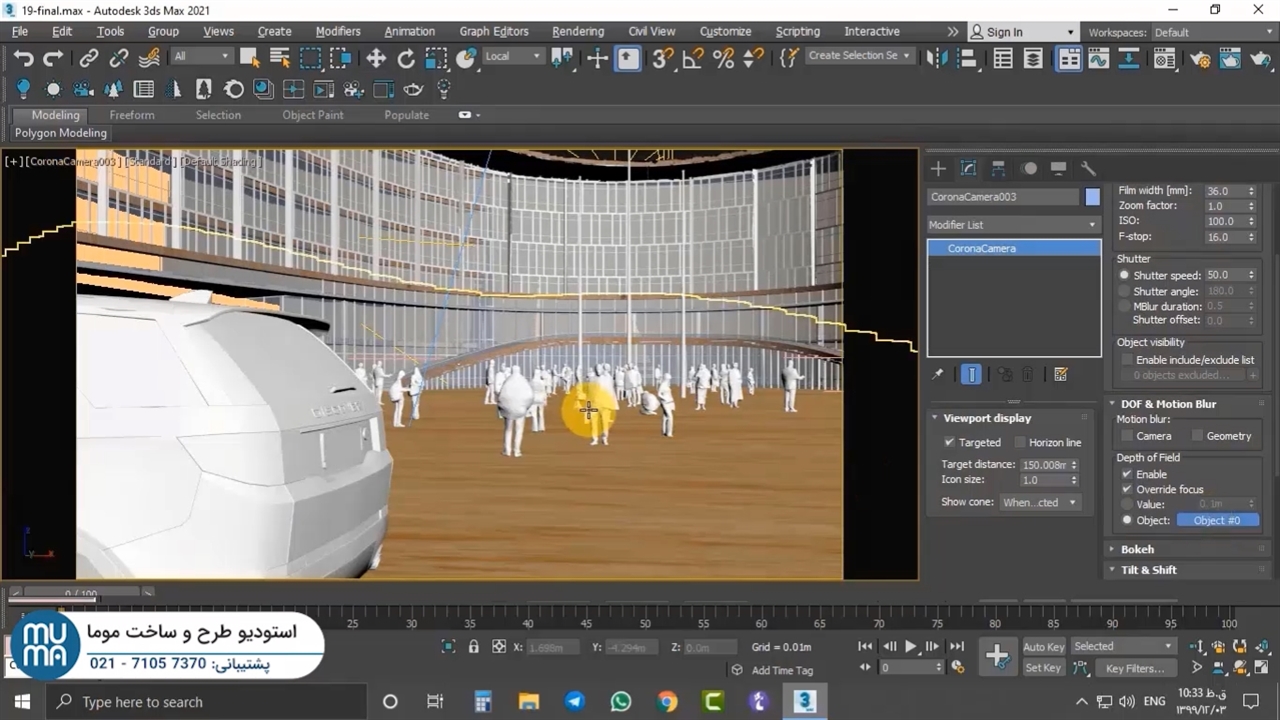
Task: Activate the Rotate tool
Action: (x=406, y=58)
